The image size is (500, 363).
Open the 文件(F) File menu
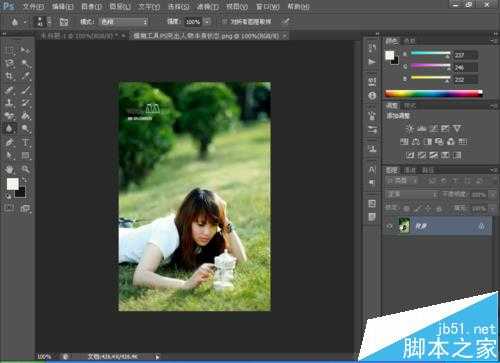33,6
